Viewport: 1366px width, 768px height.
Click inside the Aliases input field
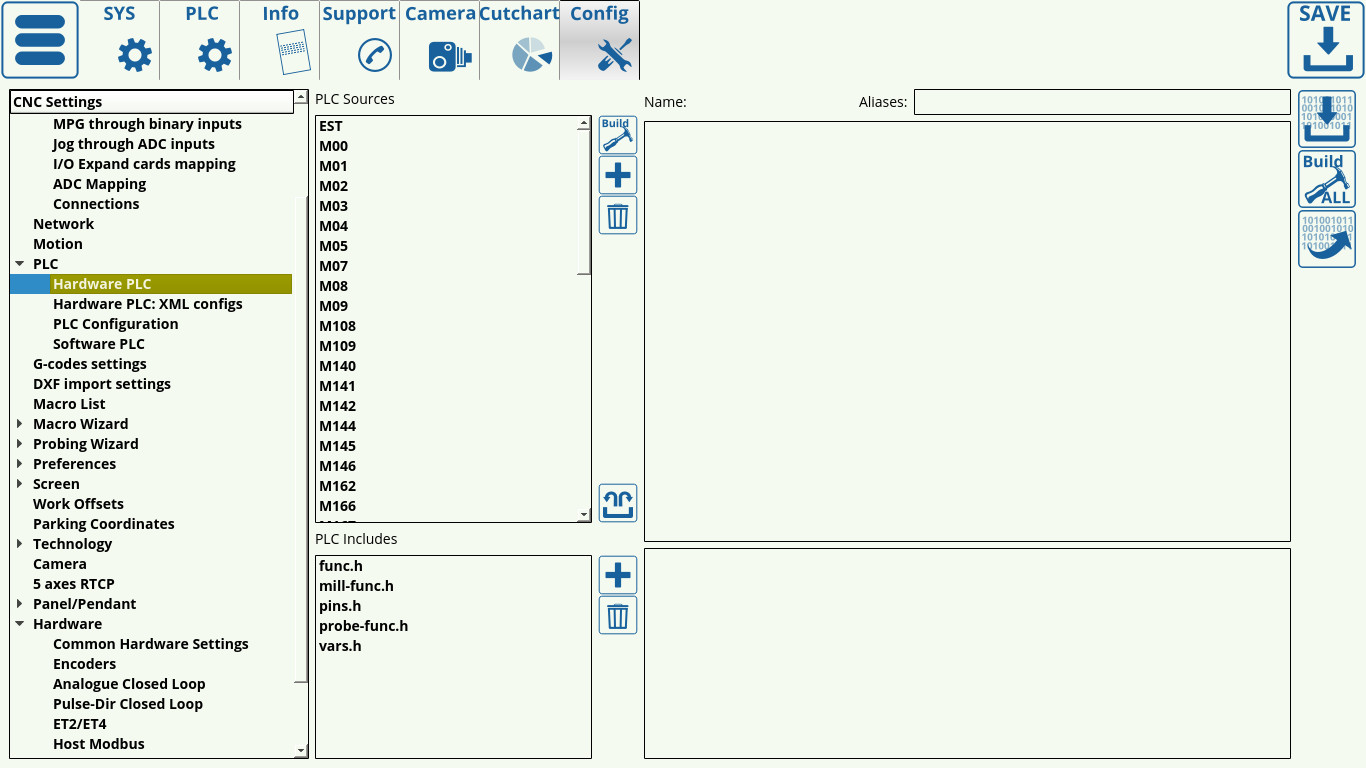pos(1100,101)
